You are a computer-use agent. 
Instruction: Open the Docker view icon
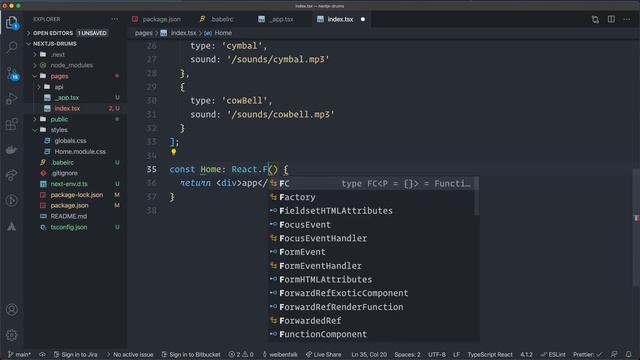[12, 149]
